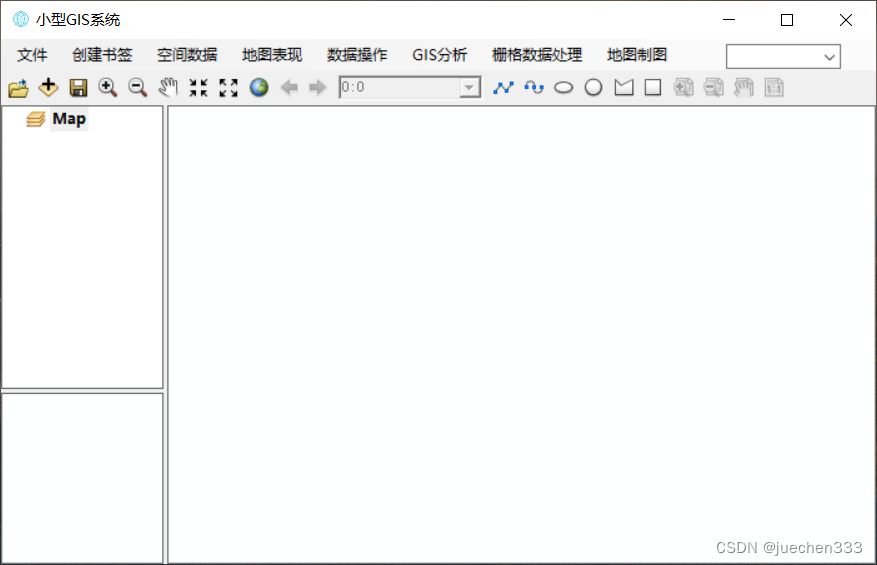This screenshot has height=565, width=877.
Task: Expand the empty combo box in menu bar
Action: coord(829,56)
